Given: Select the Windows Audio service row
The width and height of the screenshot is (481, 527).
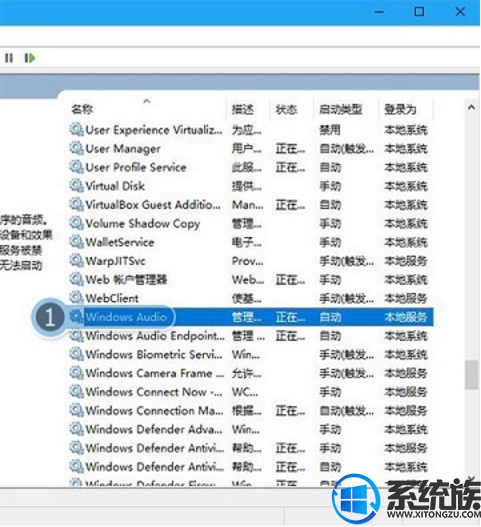Looking at the screenshot, I should coord(250,317).
